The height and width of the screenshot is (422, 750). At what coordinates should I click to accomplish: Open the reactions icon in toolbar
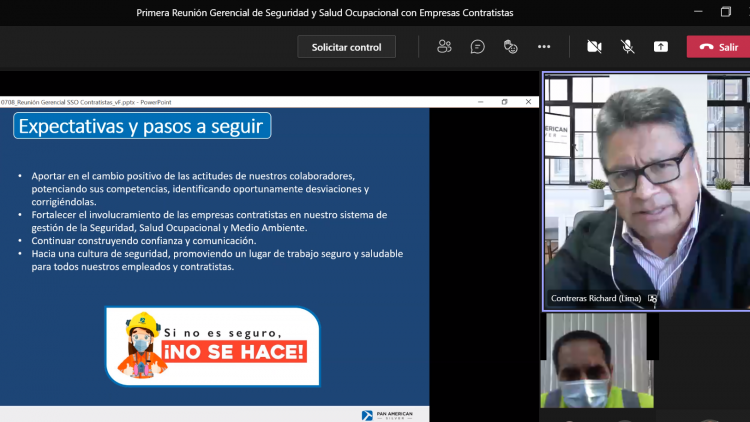click(x=511, y=47)
